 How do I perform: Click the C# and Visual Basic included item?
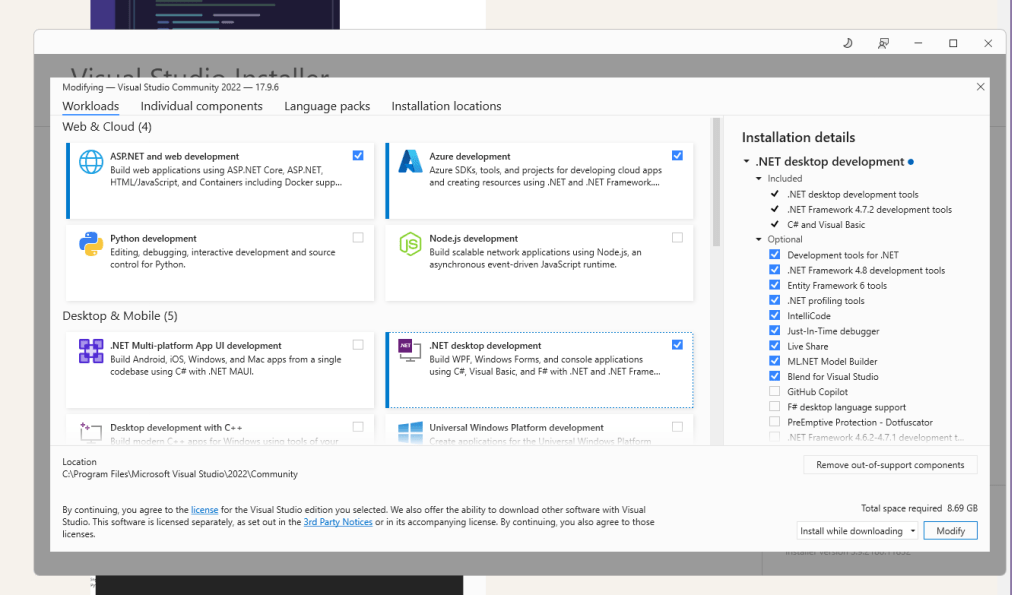click(x=826, y=225)
